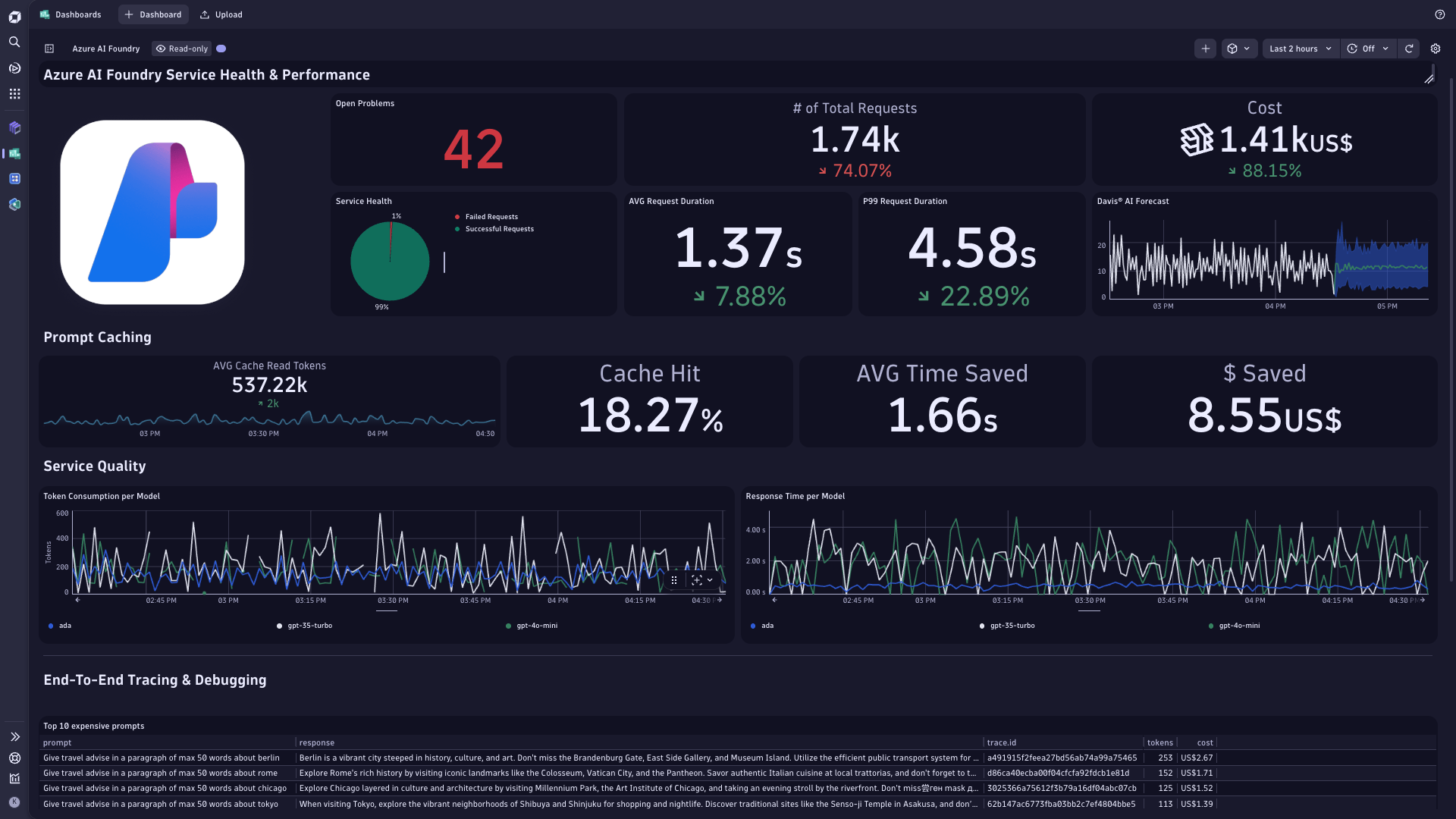Viewport: 1456px width, 819px height.
Task: Click the Read-only badge
Action: click(x=182, y=49)
